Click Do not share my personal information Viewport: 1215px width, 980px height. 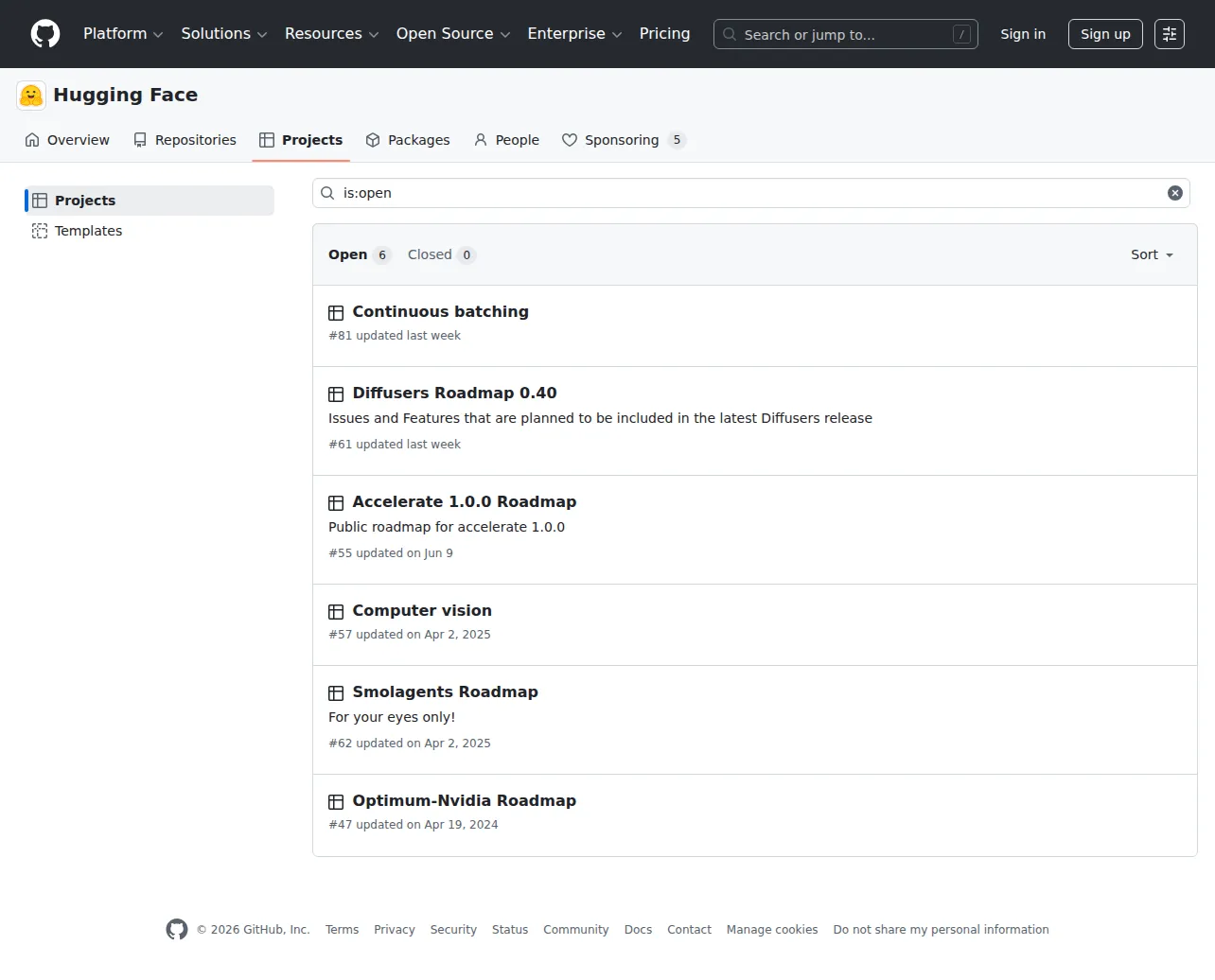pyautogui.click(x=941, y=930)
